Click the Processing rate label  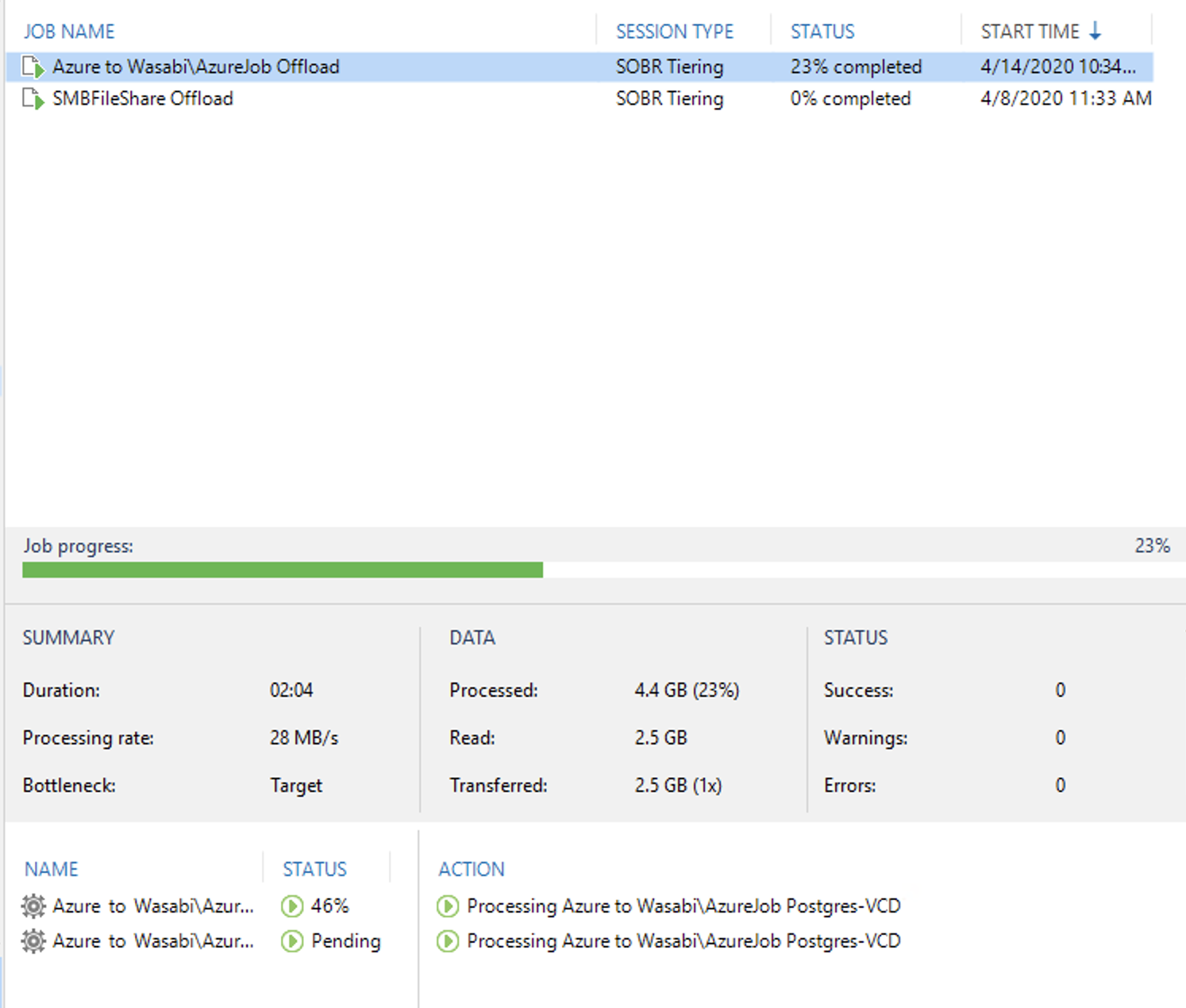[x=88, y=738]
